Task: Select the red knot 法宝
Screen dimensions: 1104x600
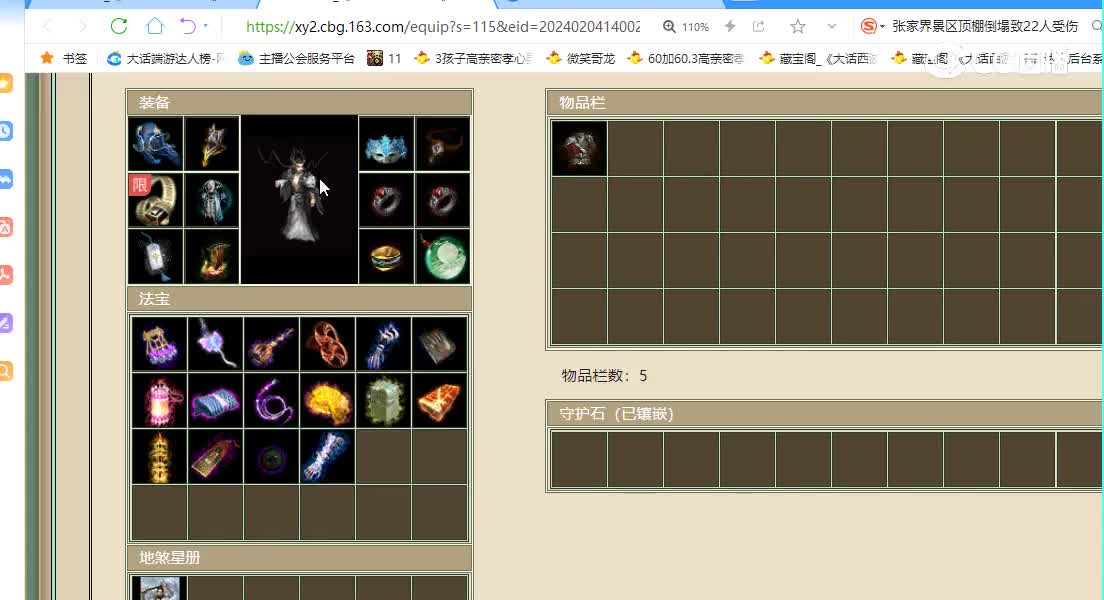Action: (327, 344)
